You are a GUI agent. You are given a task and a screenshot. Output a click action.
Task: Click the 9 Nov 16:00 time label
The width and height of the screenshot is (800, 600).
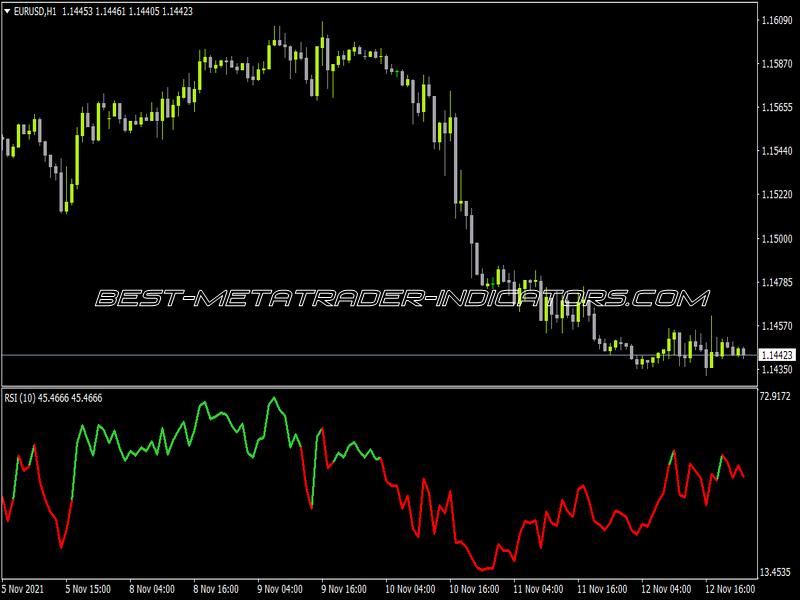(x=343, y=589)
